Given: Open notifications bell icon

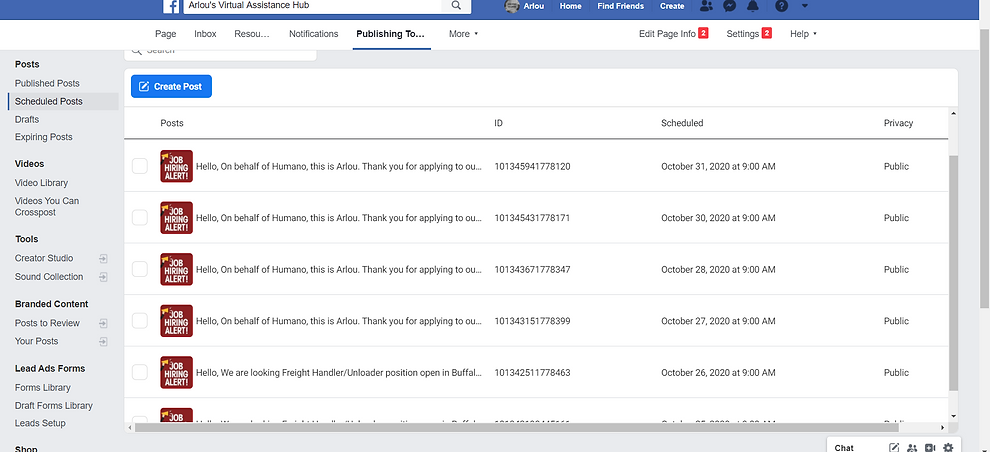Looking at the screenshot, I should coord(752,6).
